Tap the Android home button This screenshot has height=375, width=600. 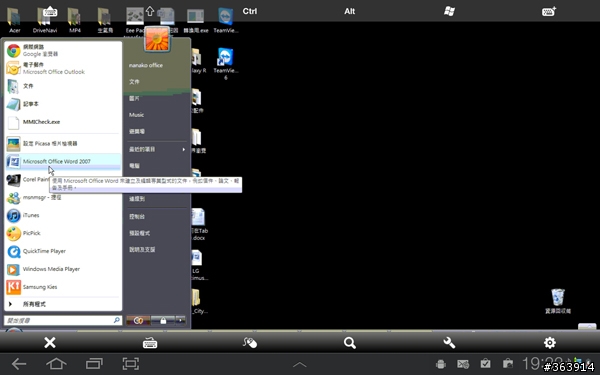(56, 364)
